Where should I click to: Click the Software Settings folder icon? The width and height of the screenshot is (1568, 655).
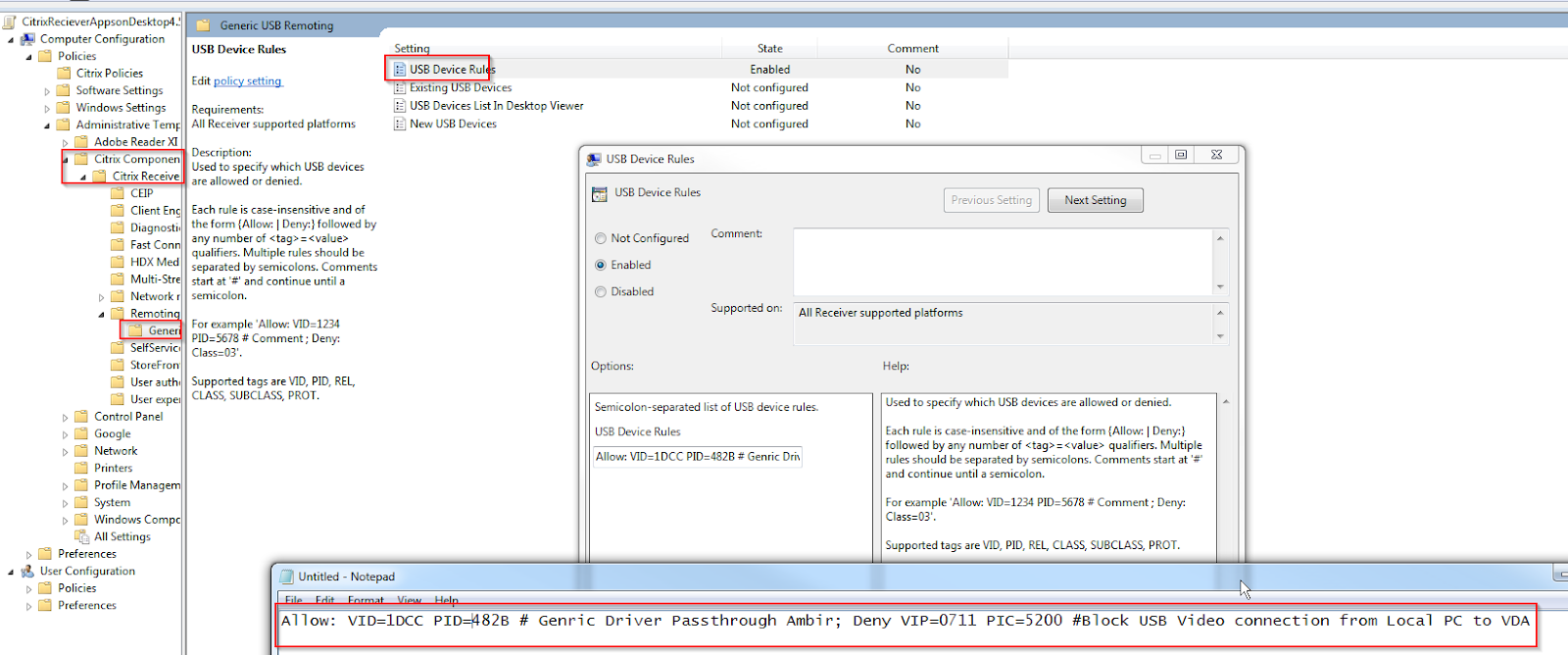tap(64, 90)
